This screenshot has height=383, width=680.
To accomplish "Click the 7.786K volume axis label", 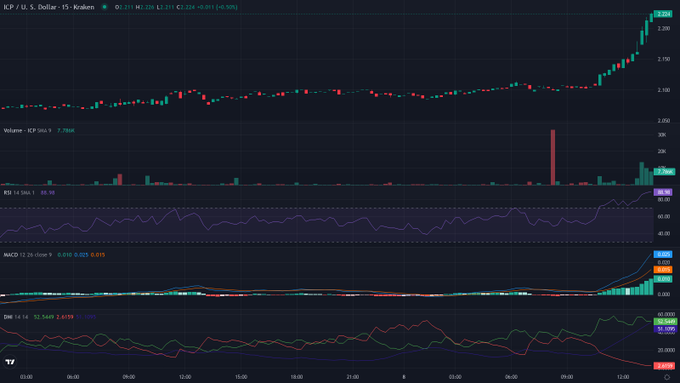I will pos(664,172).
